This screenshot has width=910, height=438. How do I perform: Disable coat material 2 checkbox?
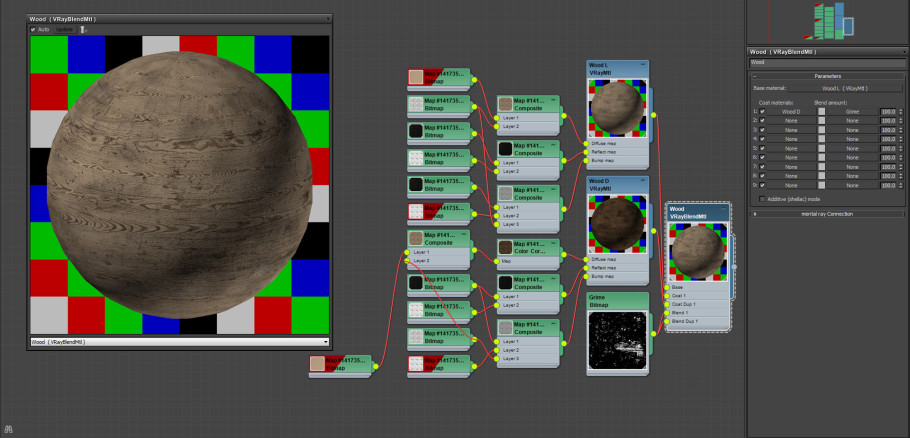click(x=762, y=121)
